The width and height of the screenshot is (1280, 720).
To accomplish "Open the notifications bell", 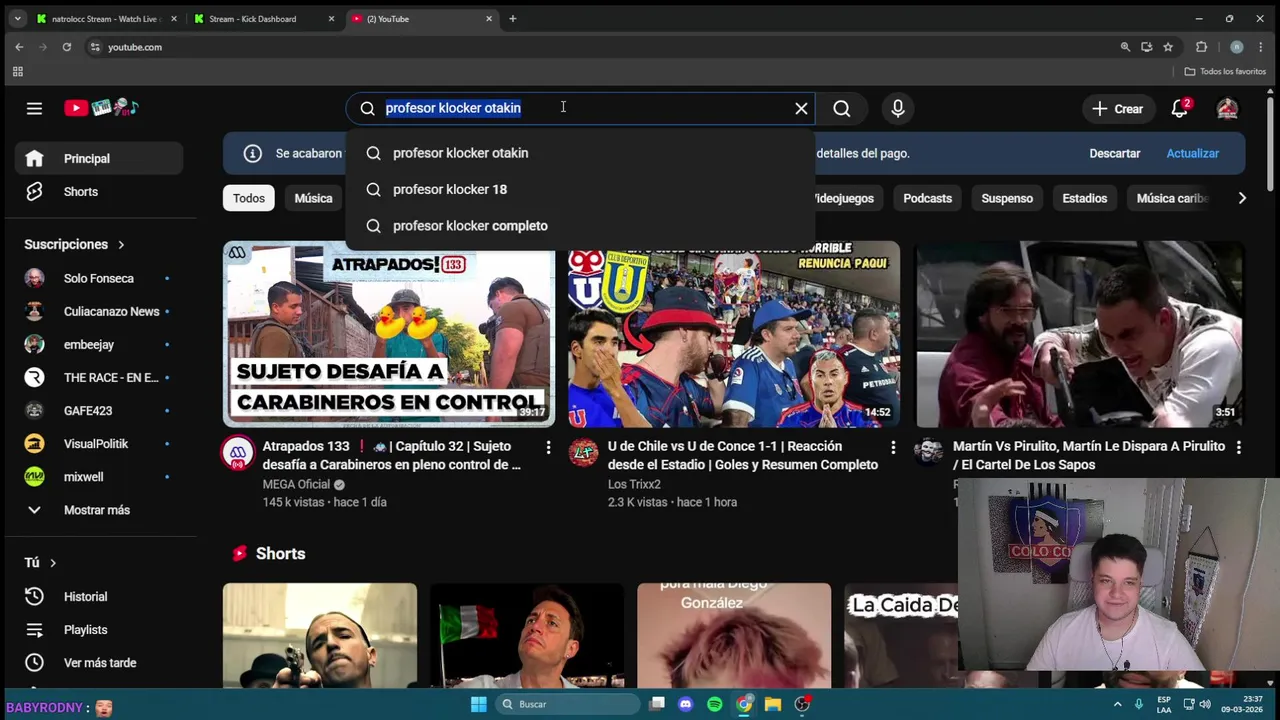I will (1180, 108).
